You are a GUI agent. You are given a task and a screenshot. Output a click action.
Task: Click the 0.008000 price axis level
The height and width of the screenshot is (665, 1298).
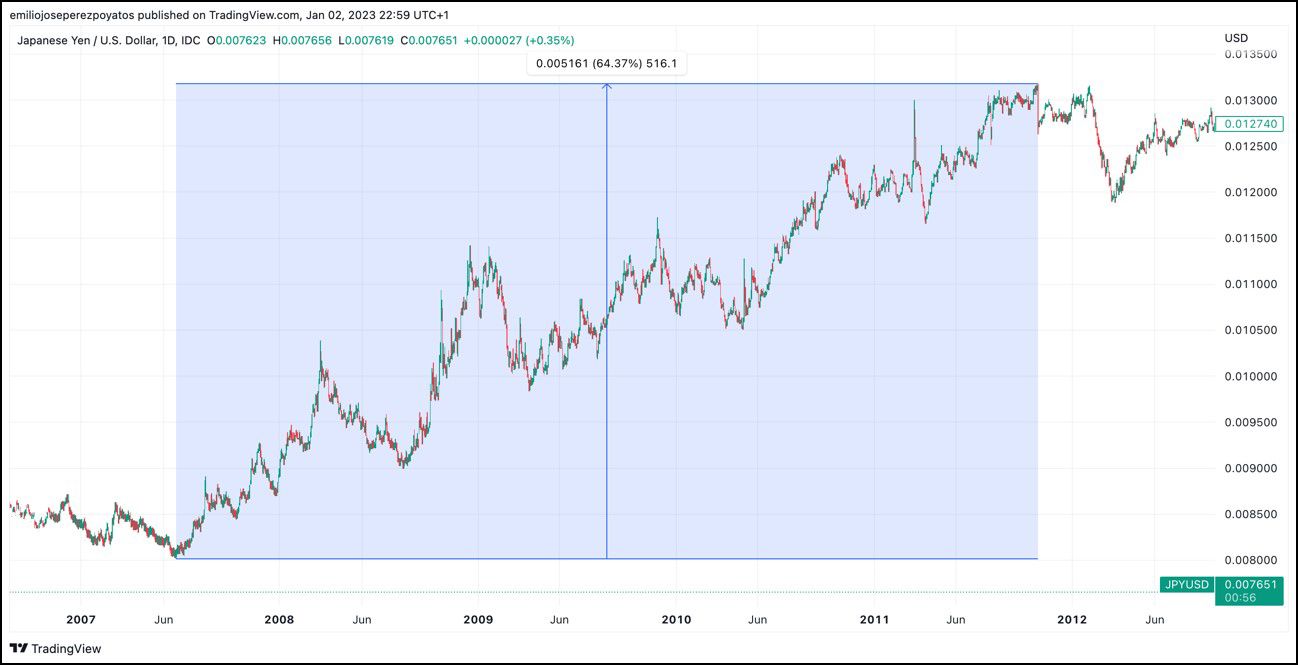(1251, 560)
